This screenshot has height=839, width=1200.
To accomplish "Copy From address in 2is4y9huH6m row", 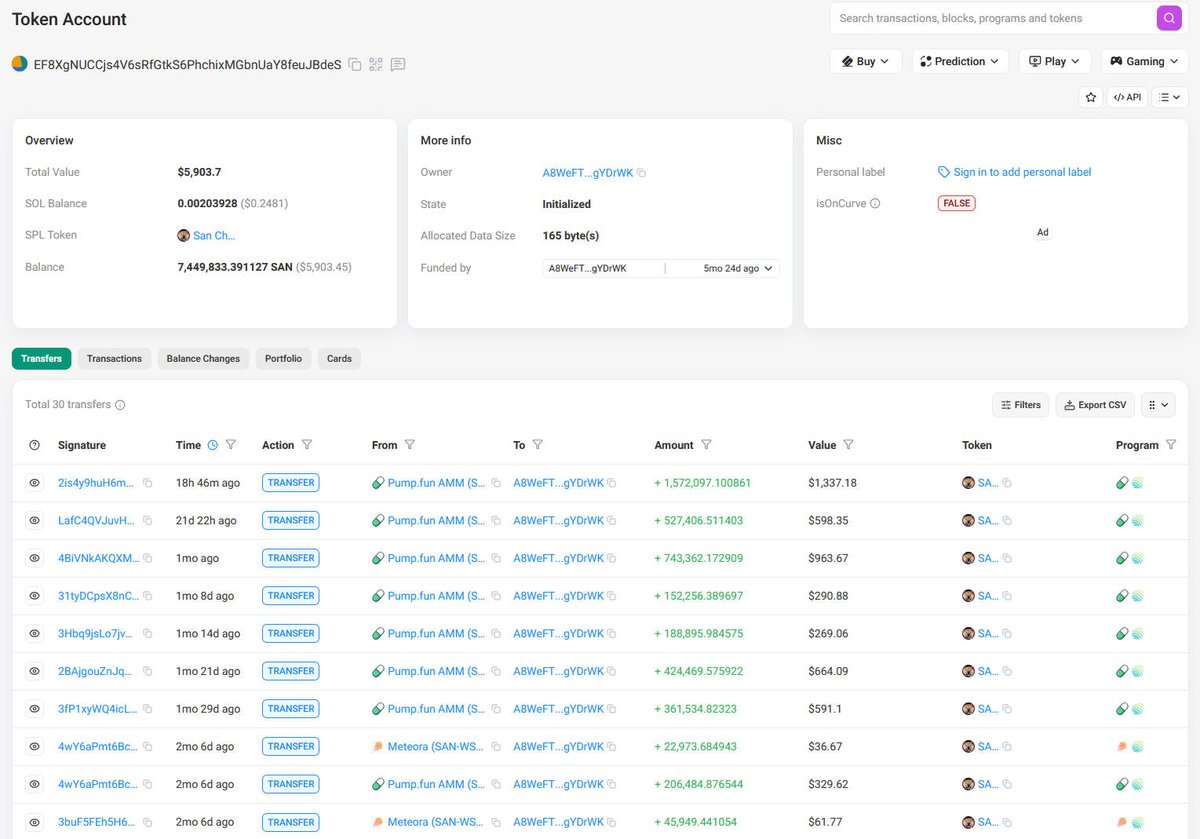I will pyautogui.click(x=496, y=483).
